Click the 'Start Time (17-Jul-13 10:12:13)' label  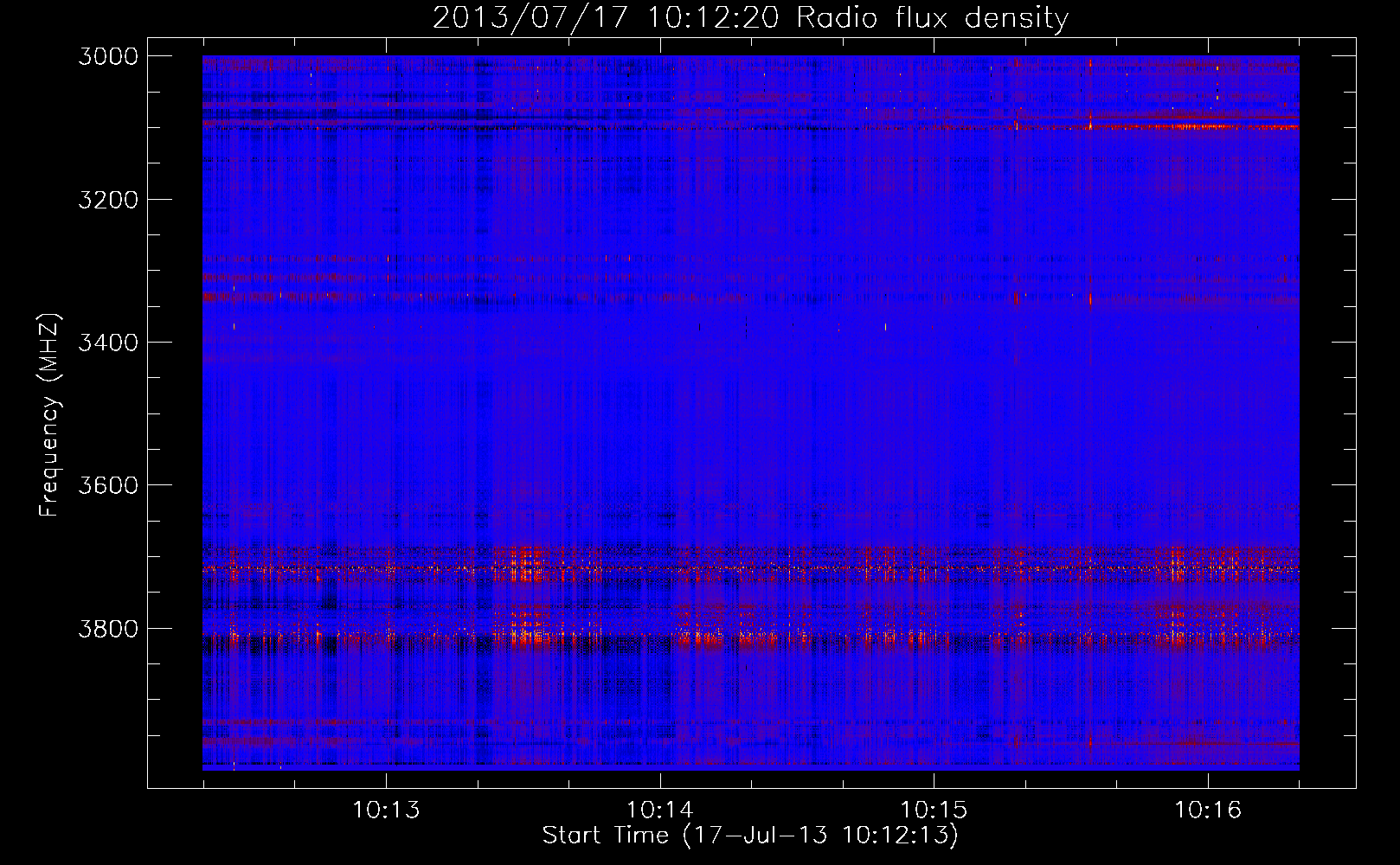coord(750,836)
